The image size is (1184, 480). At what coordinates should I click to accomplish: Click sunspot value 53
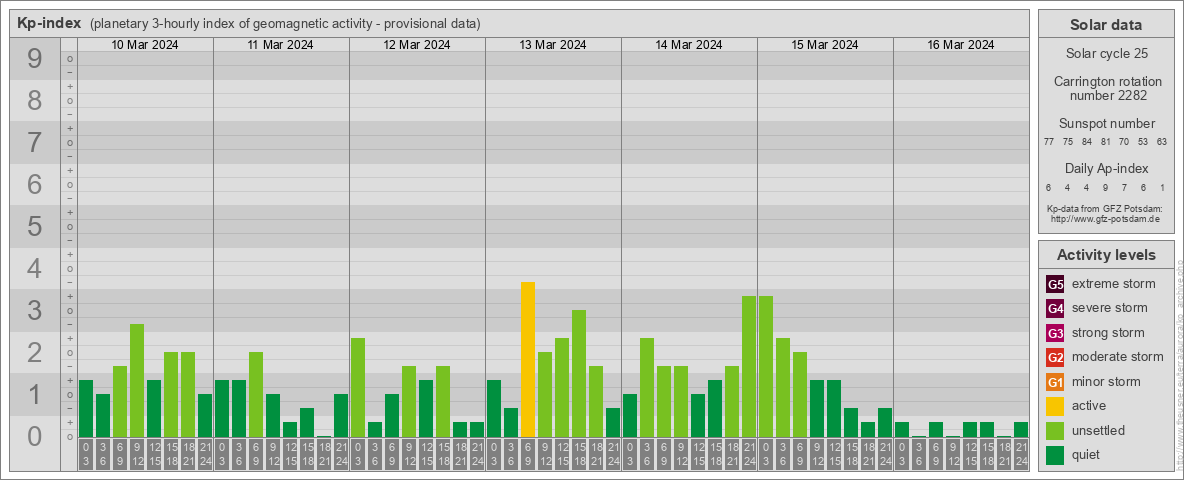[1143, 142]
